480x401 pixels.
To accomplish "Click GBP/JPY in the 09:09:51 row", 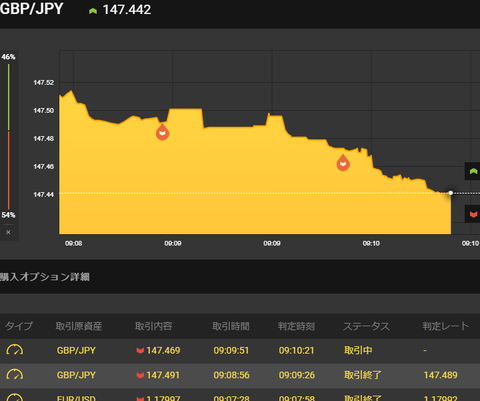I will (x=76, y=351).
